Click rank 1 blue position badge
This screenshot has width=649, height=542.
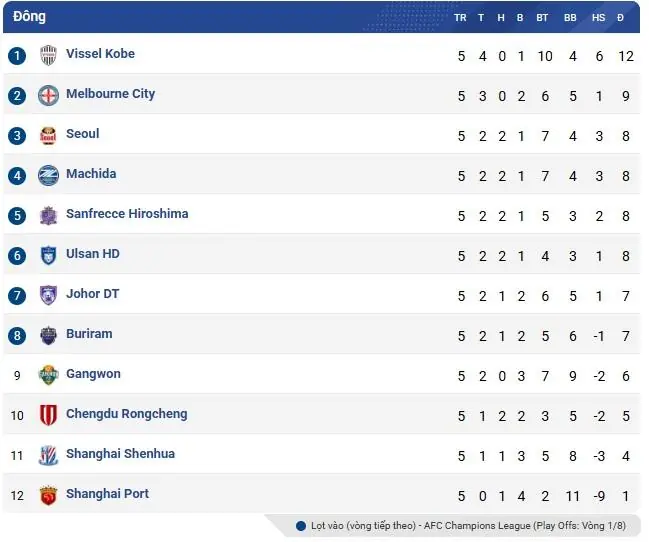[x=16, y=55]
